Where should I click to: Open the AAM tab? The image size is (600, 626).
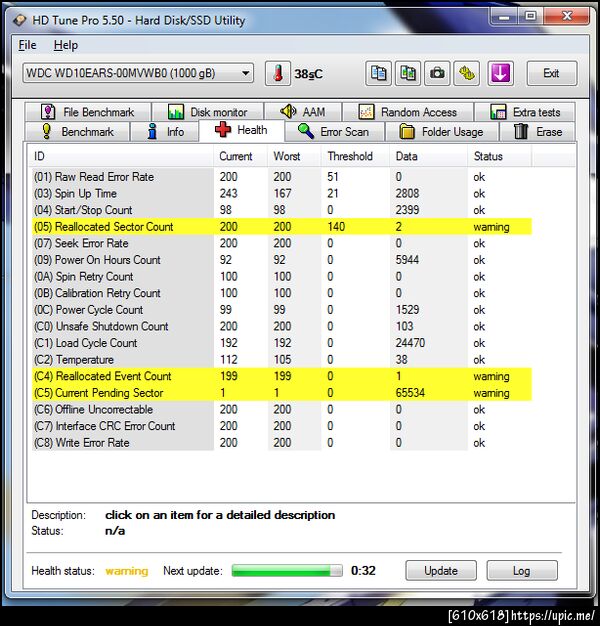click(303, 112)
